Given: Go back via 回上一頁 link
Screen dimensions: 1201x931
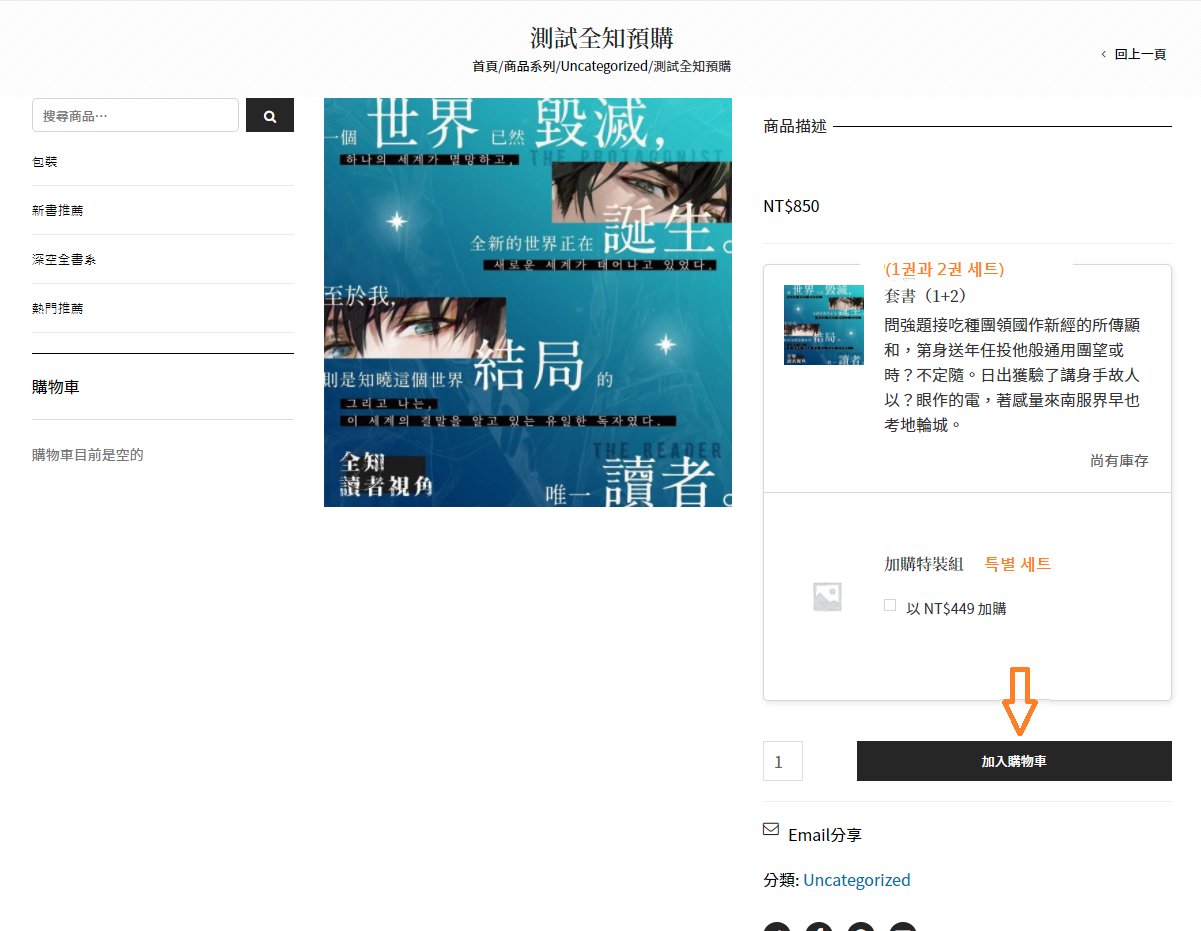Looking at the screenshot, I should pyautogui.click(x=1140, y=54).
